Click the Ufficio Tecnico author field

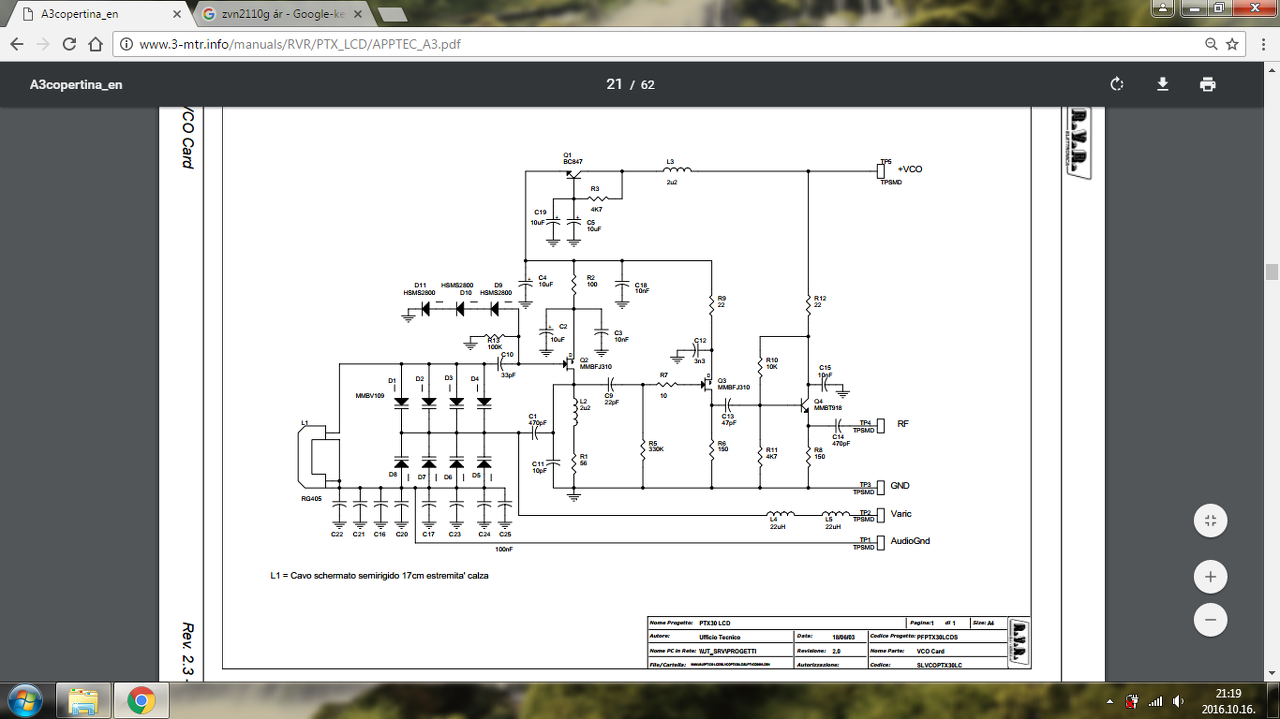(720, 636)
